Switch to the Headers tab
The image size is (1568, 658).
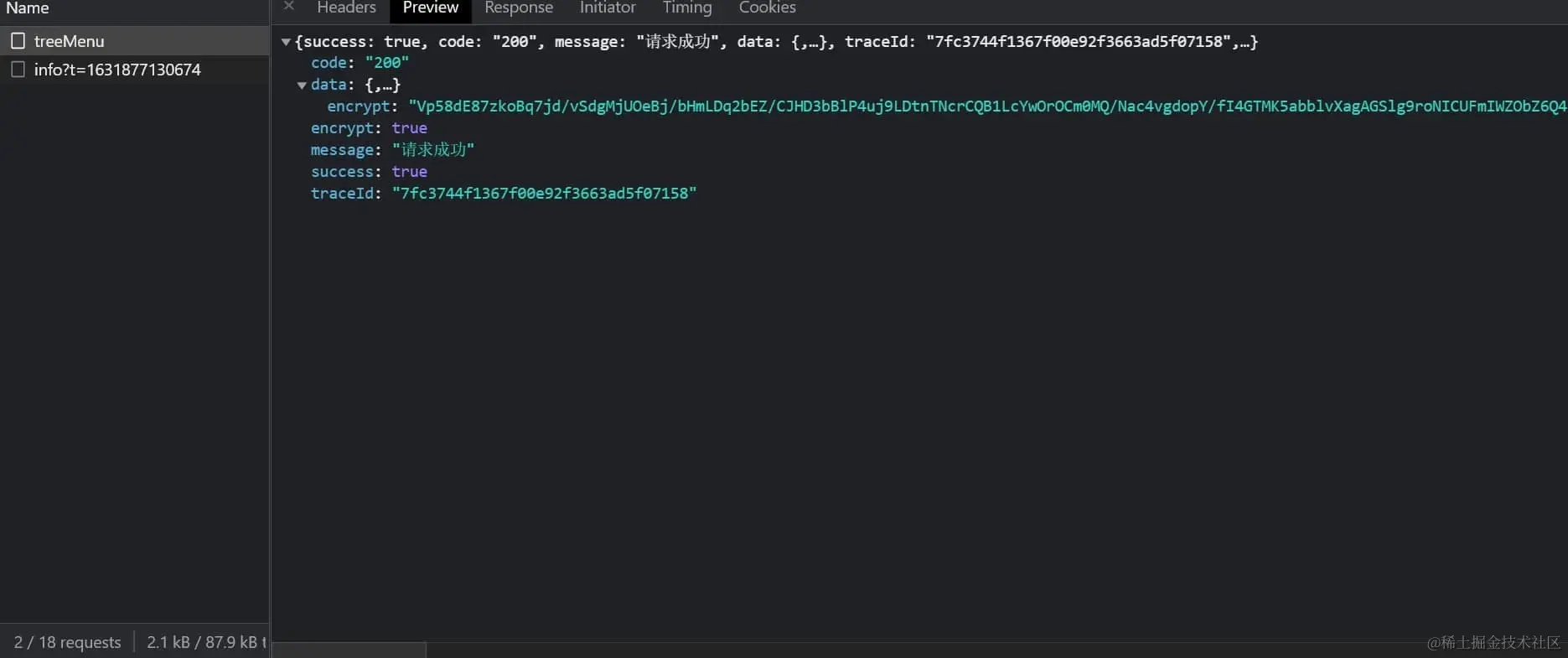pyautogui.click(x=346, y=8)
